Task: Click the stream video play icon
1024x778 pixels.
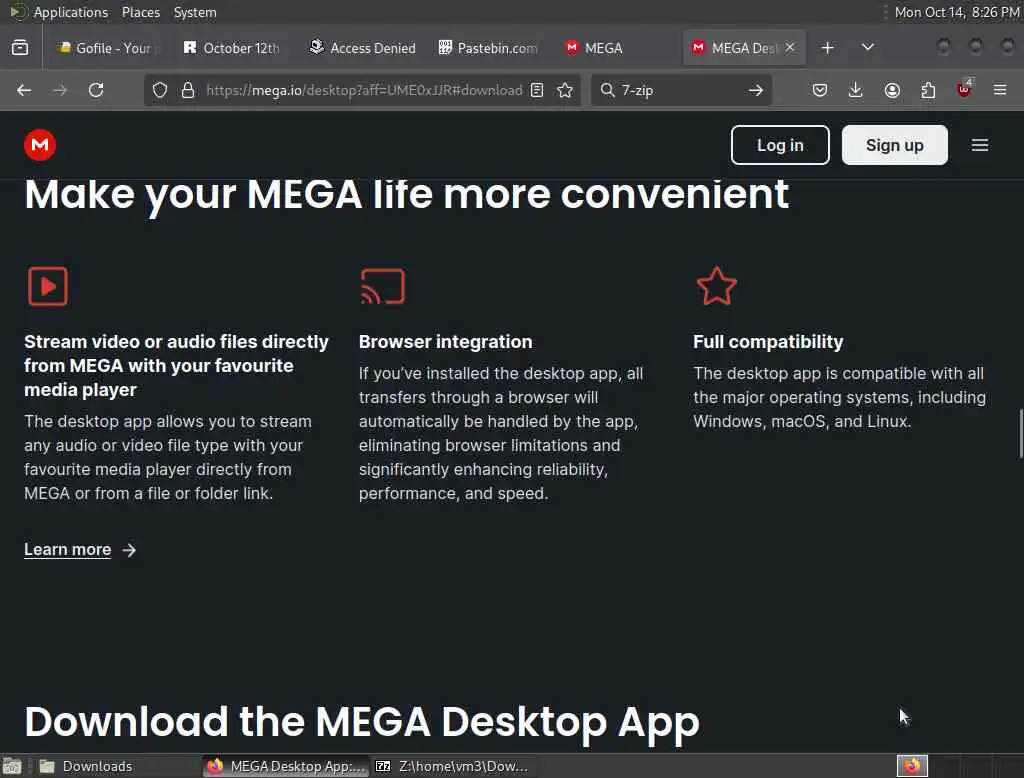Action: pos(48,286)
